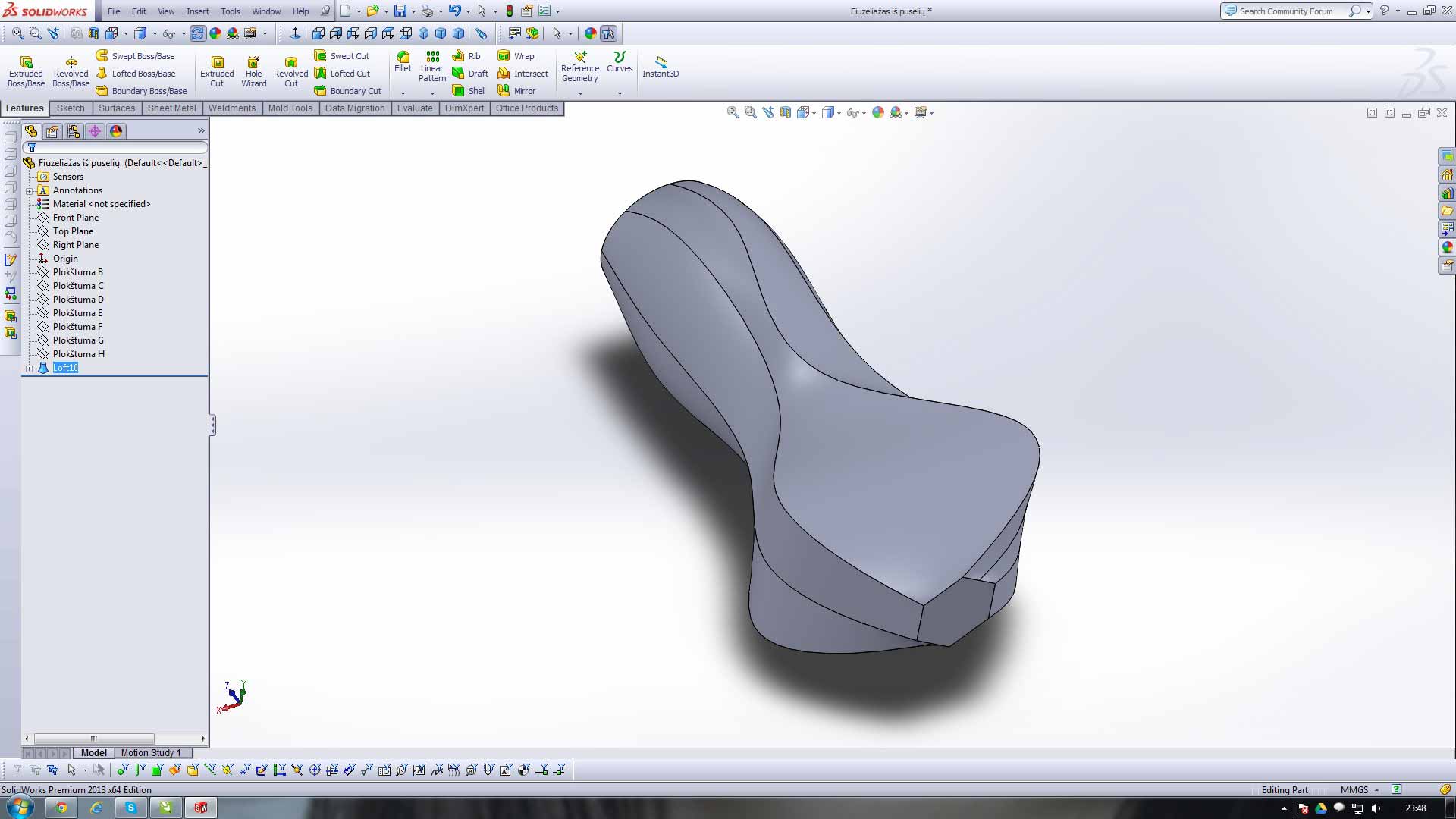
Task: Click the Revolved Cut tool
Action: [290, 71]
